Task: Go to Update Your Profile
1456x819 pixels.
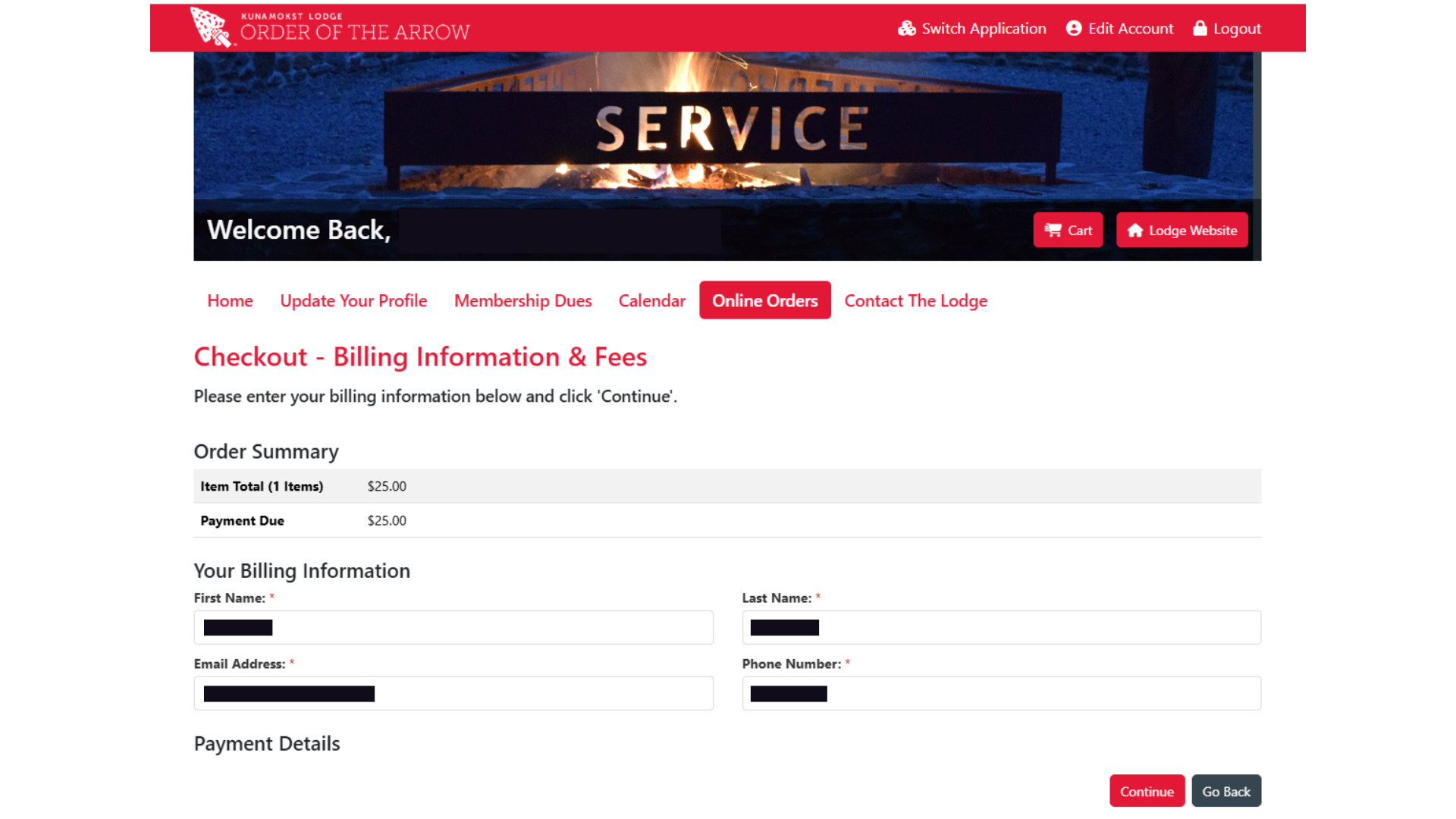Action: 353,301
